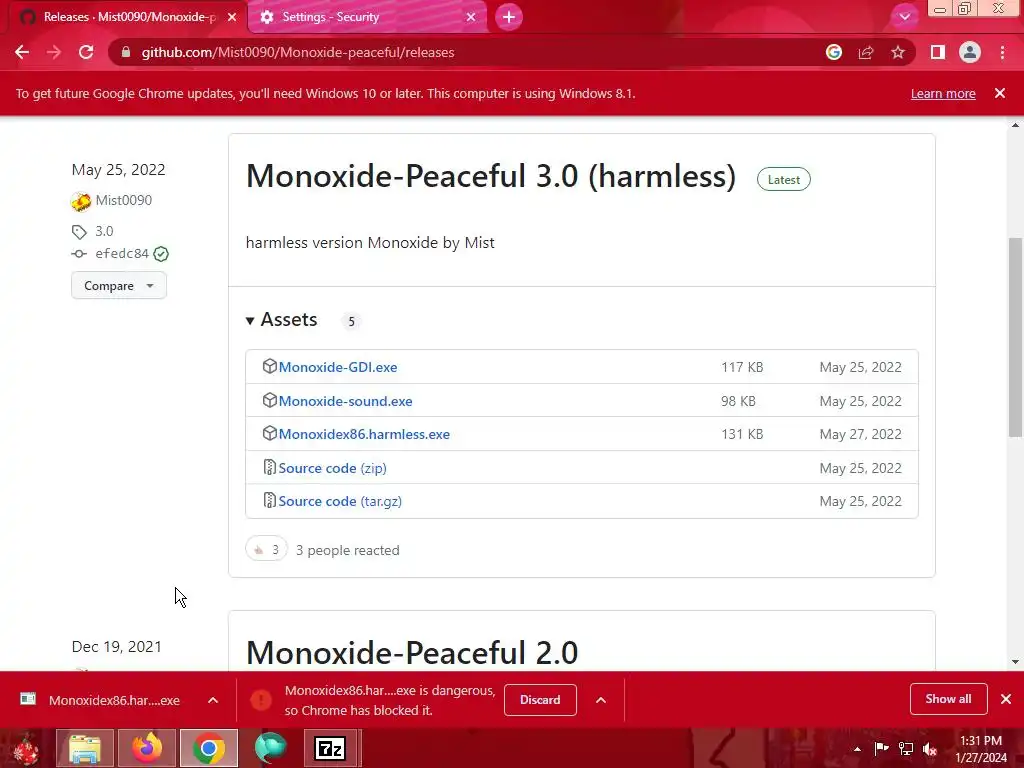Open 7-Zip from taskbar
Image resolution: width=1024 pixels, height=768 pixels.
pos(330,748)
